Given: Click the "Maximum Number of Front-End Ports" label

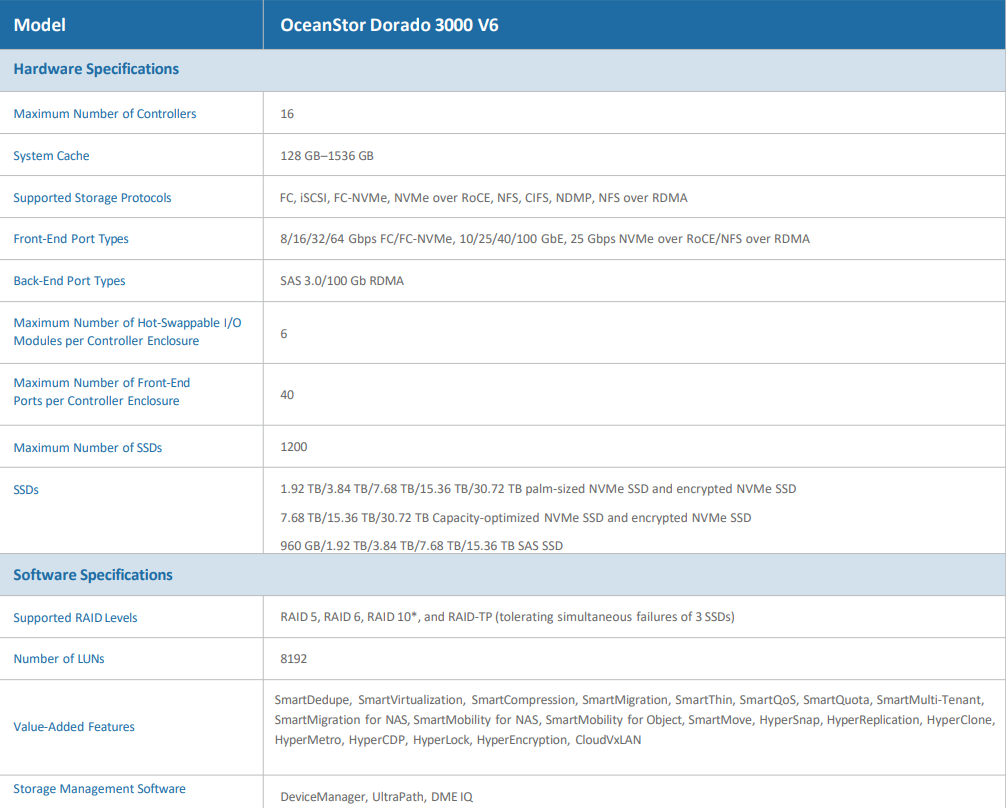Looking at the screenshot, I should click(x=101, y=391).
